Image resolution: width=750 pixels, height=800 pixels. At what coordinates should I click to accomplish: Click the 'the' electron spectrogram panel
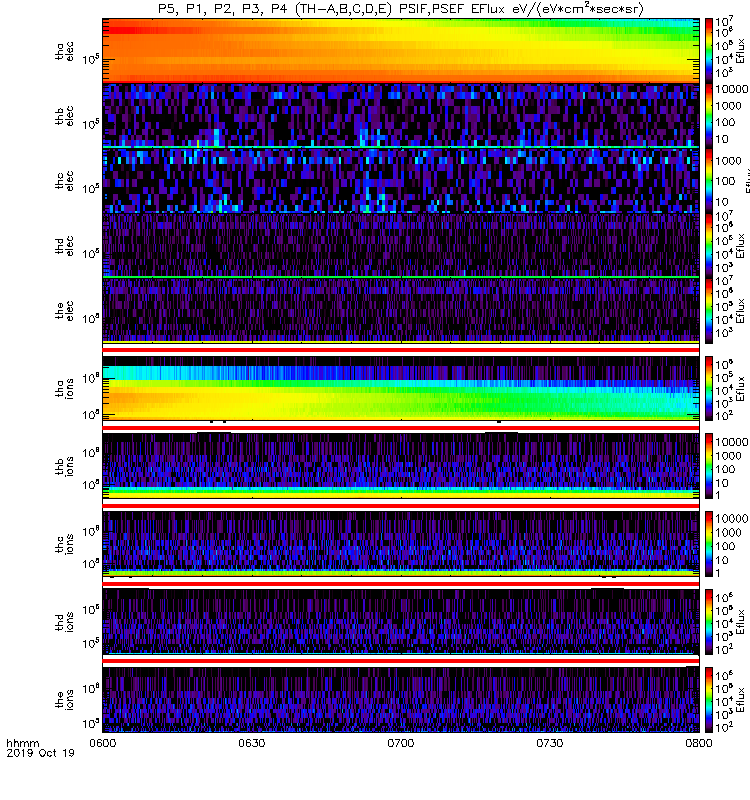pos(401,310)
